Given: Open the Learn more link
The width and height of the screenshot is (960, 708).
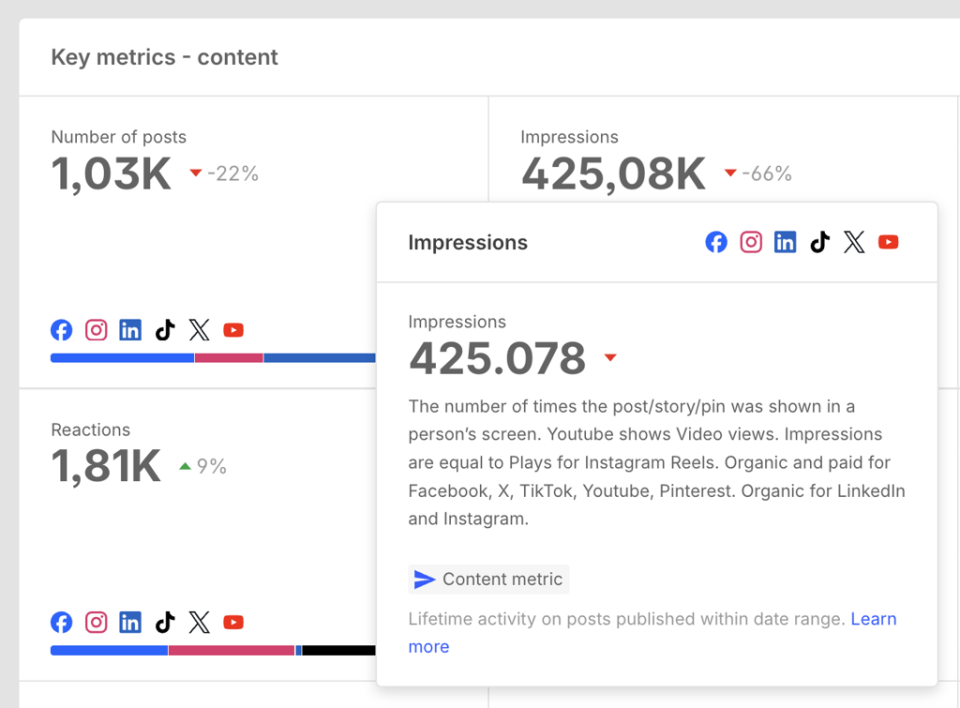Looking at the screenshot, I should pyautogui.click(x=873, y=619).
